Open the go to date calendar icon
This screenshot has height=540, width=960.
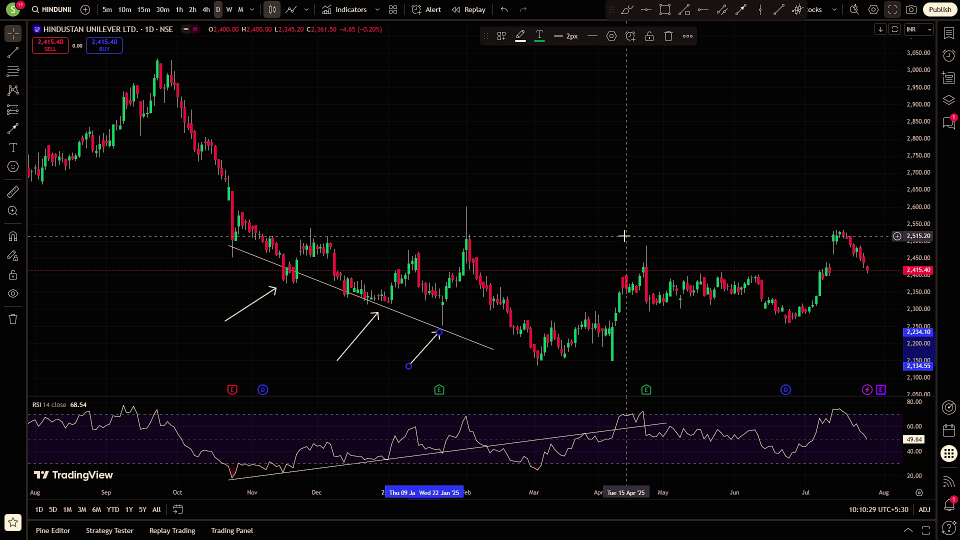coord(178,509)
